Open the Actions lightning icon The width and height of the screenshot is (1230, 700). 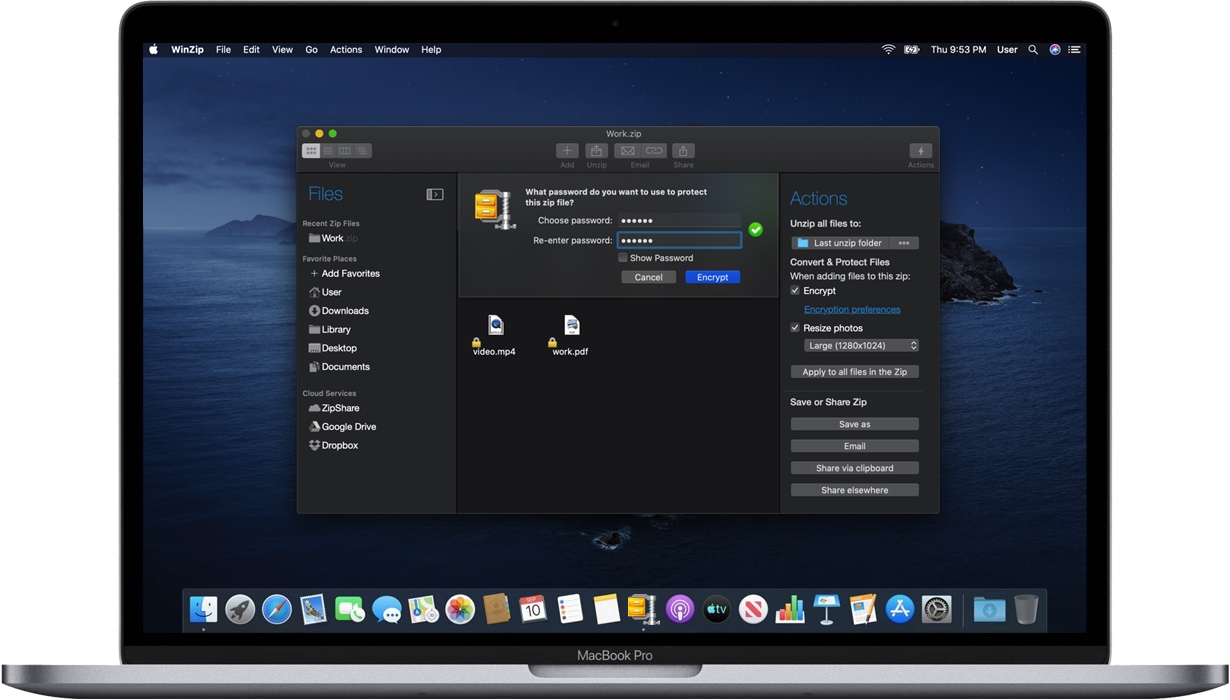point(921,151)
